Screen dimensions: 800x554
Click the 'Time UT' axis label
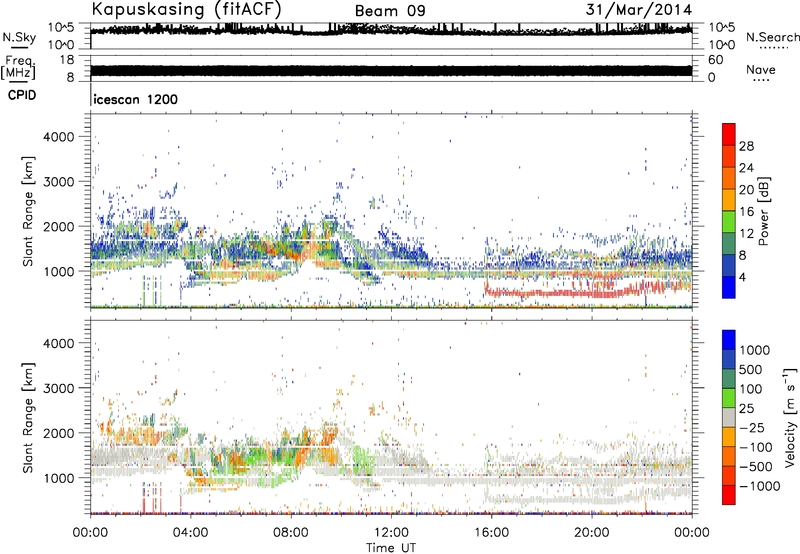(391, 548)
